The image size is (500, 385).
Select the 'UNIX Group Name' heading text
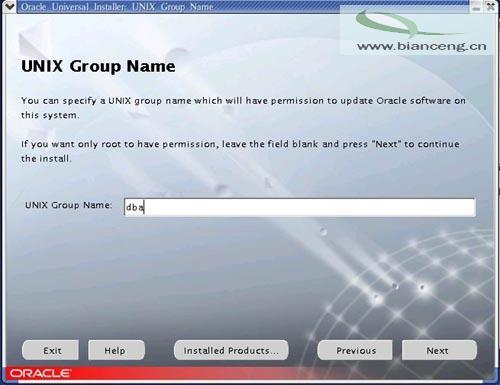[98, 66]
